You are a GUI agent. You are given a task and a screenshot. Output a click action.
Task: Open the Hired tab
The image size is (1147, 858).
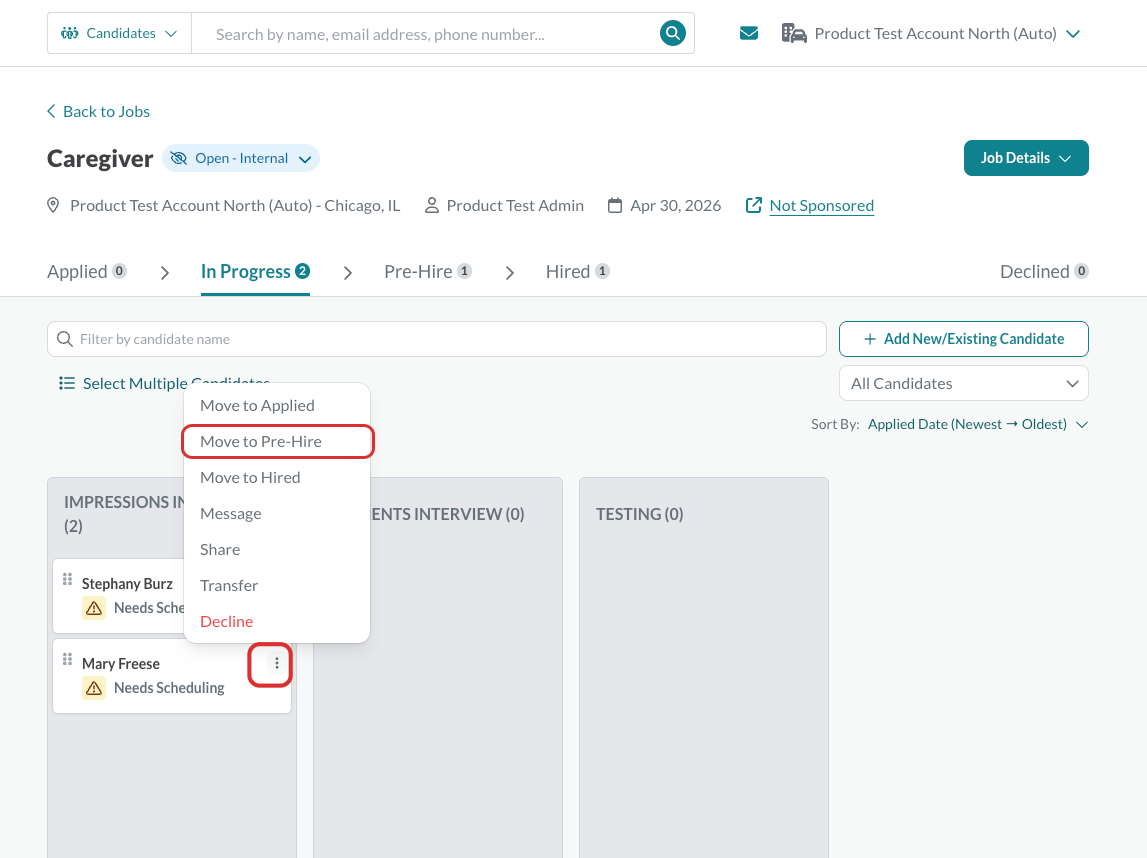coord(577,271)
